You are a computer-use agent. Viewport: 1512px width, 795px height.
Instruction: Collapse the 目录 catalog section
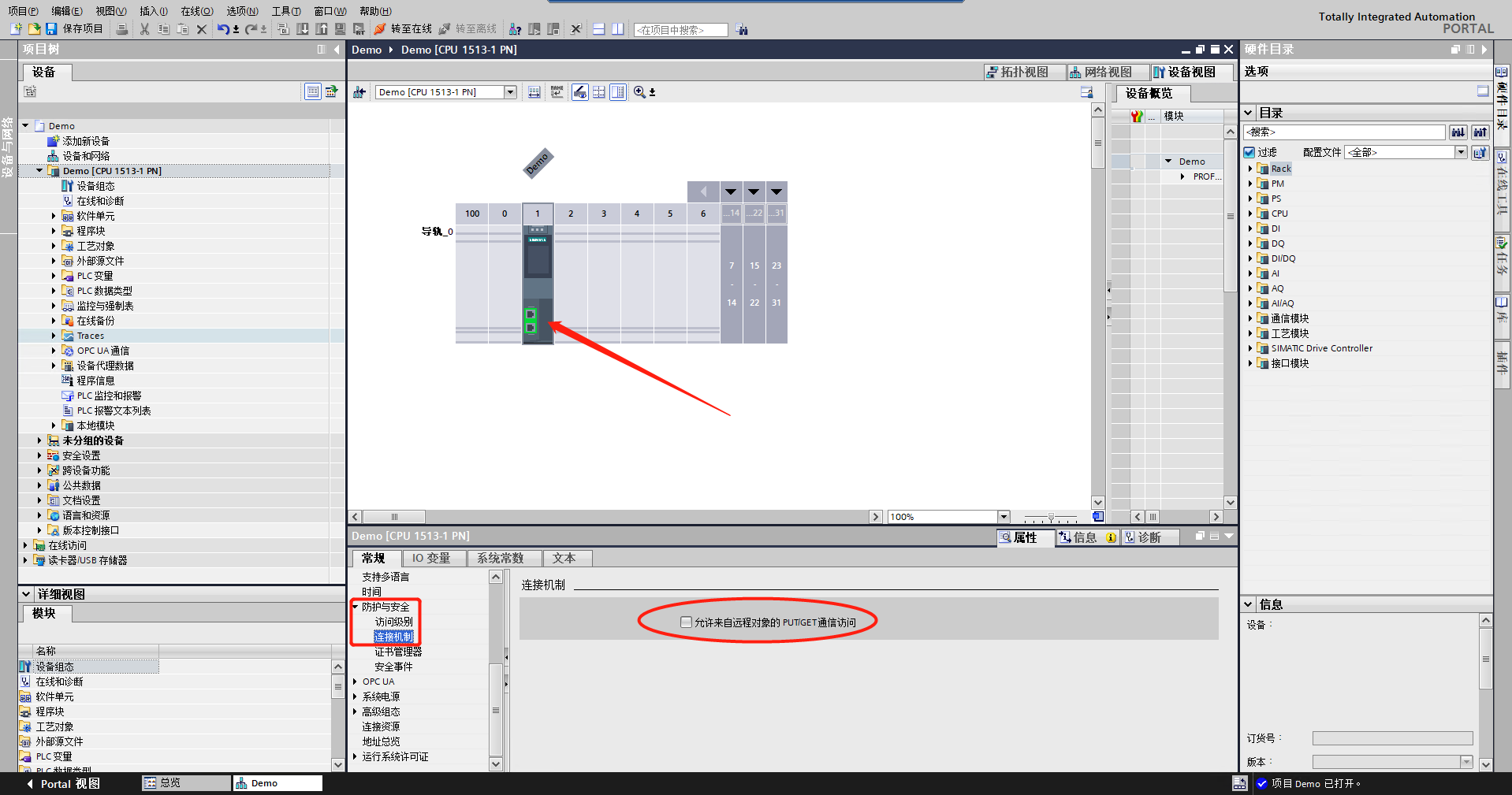tap(1248, 113)
